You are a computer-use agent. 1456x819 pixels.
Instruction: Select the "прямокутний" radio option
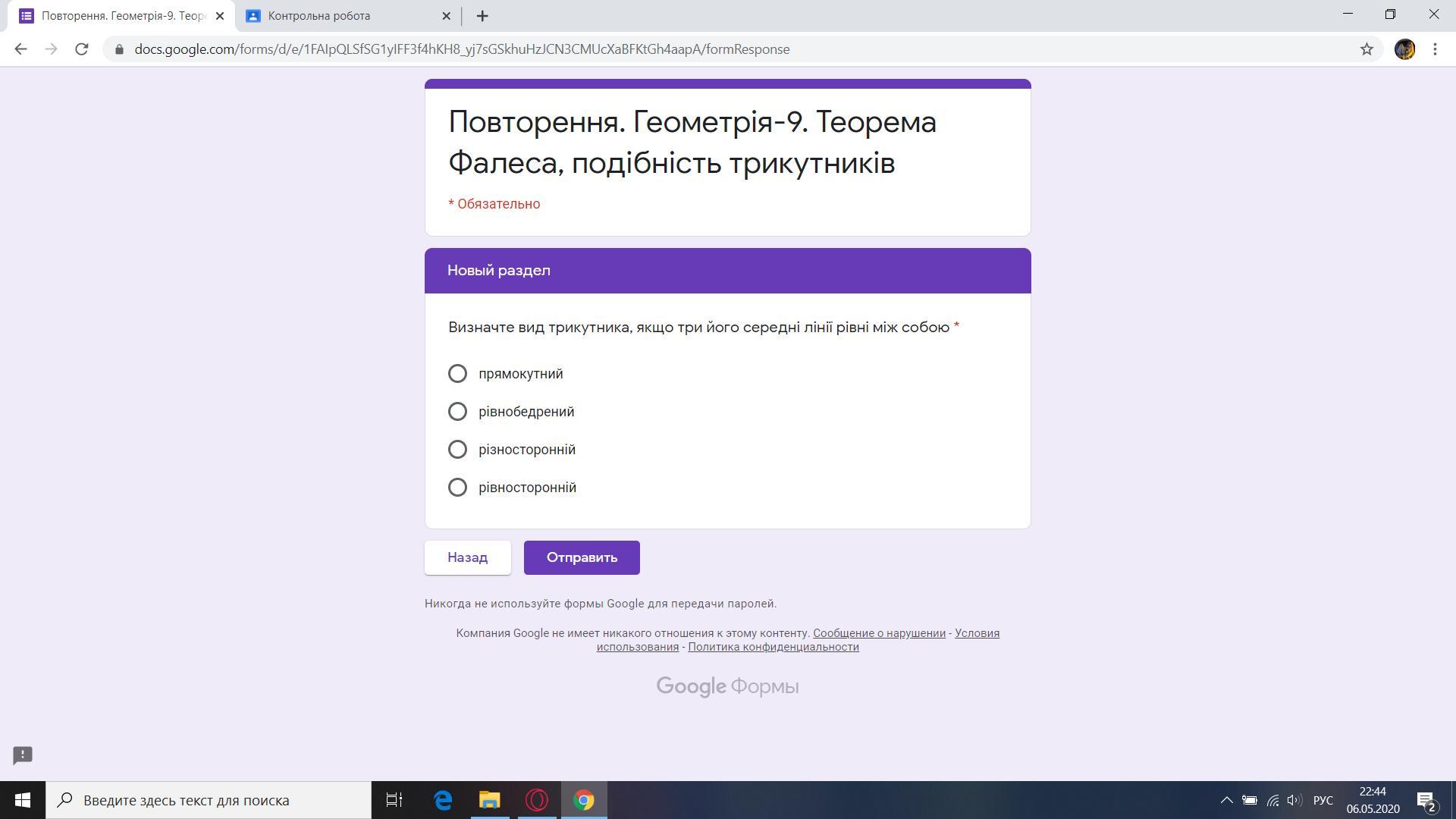(x=457, y=374)
